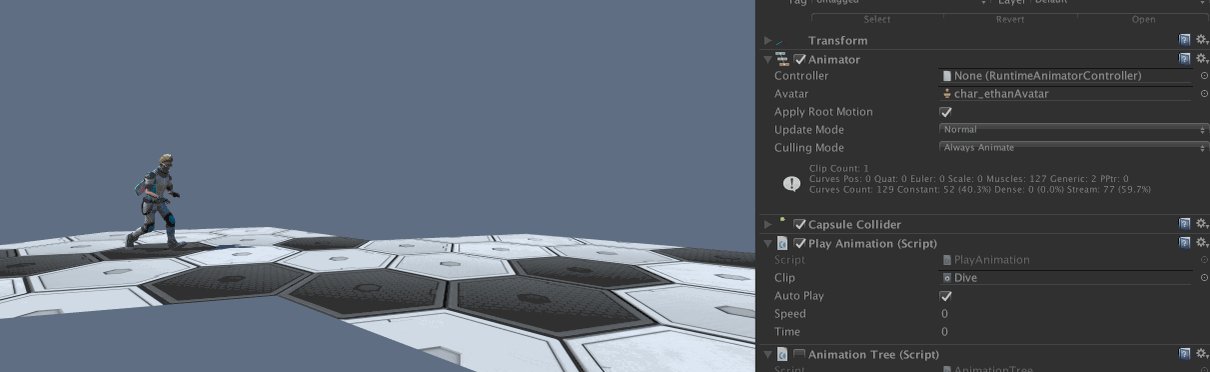The height and width of the screenshot is (372, 1210).
Task: Click the warning info icon beside Clip Count
Action: pyautogui.click(x=791, y=183)
